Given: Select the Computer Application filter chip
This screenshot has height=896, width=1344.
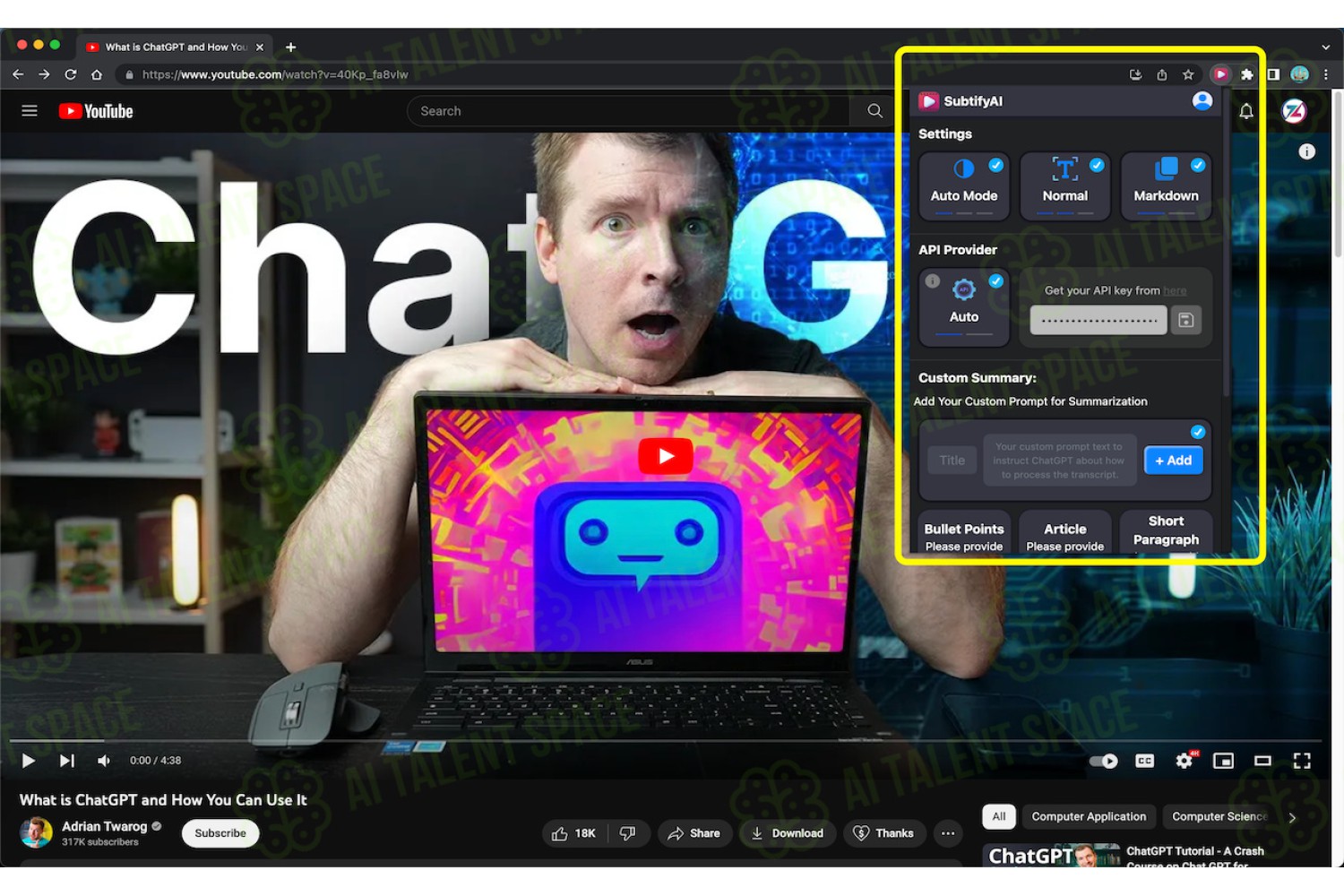Looking at the screenshot, I should coord(1089,816).
